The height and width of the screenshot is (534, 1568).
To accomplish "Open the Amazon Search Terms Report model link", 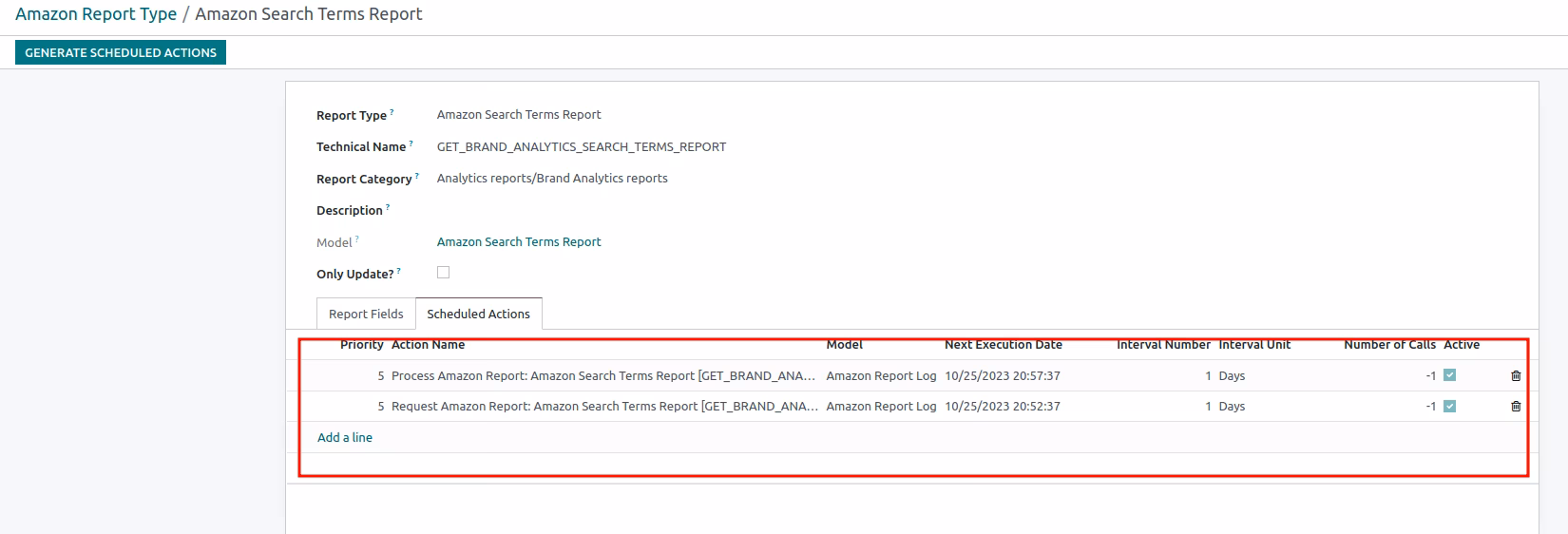I will [x=519, y=241].
